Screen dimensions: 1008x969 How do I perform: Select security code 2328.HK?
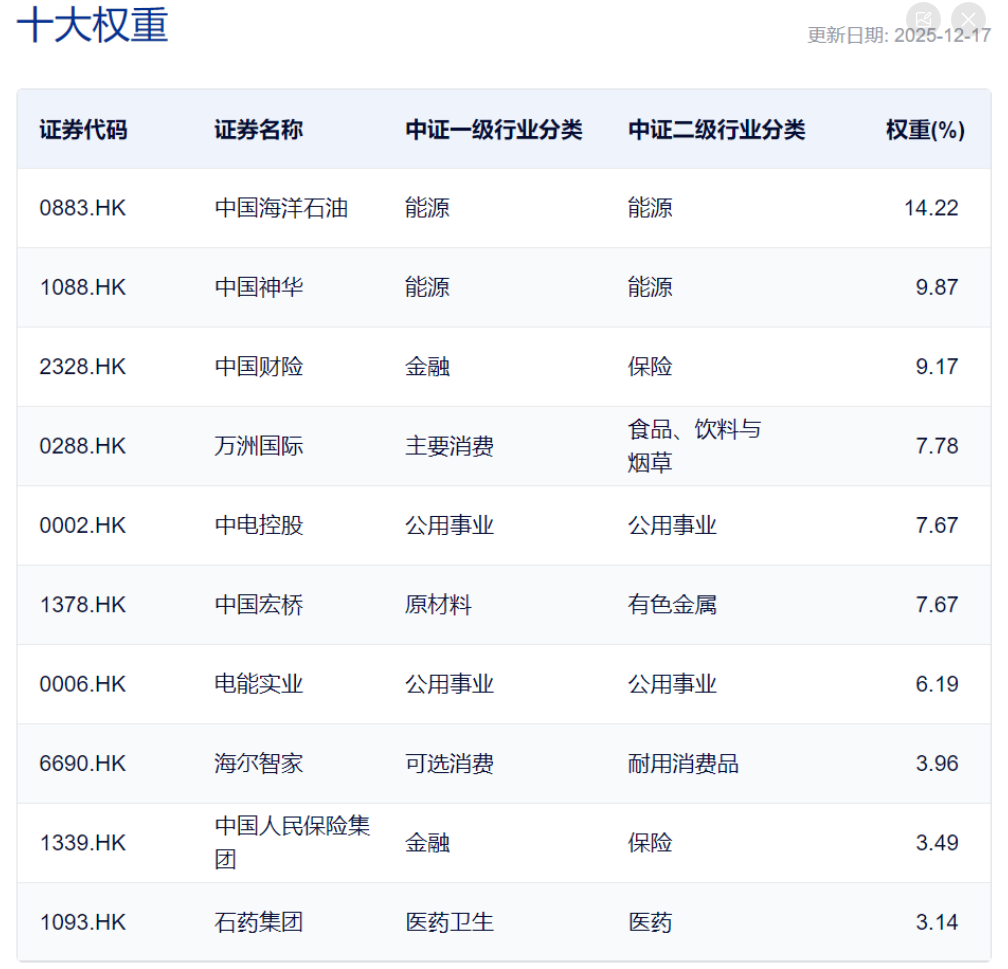82,367
